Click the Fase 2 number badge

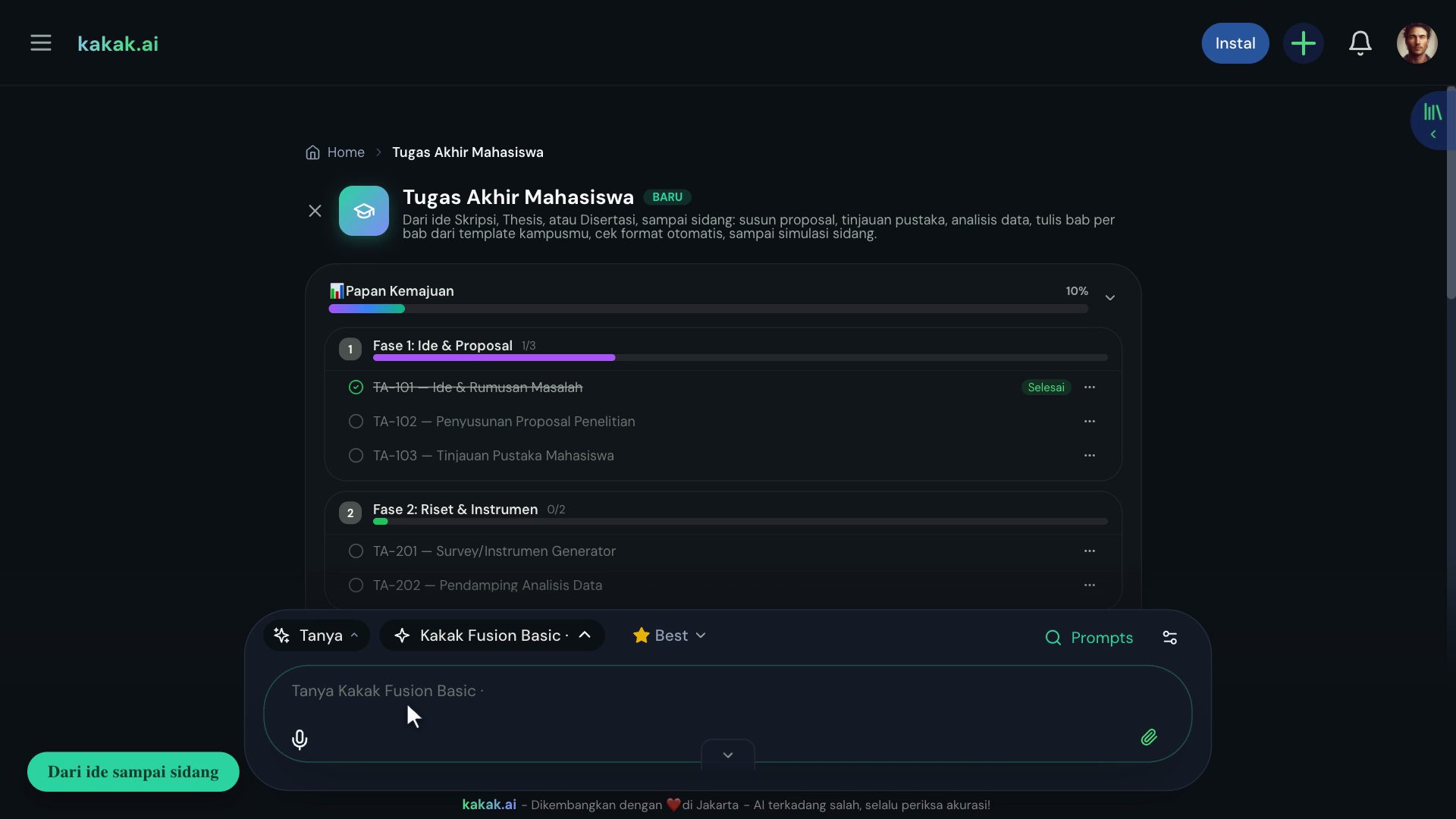(x=350, y=513)
